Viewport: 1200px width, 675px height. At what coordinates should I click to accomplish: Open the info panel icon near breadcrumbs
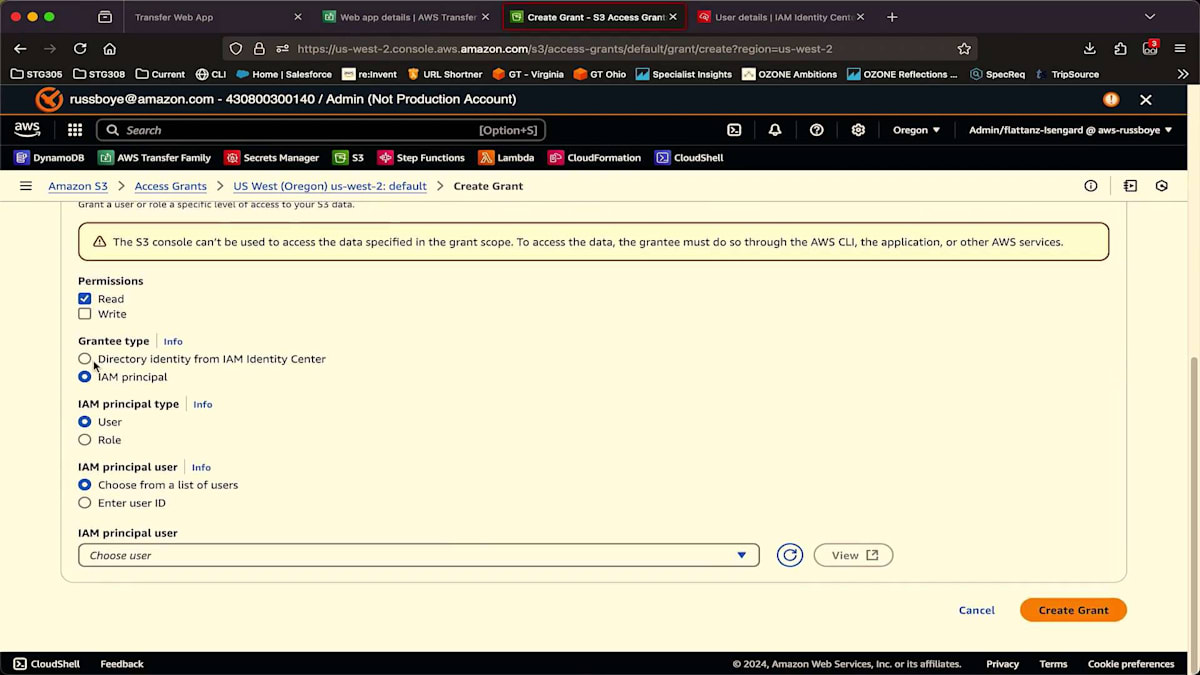point(1091,186)
